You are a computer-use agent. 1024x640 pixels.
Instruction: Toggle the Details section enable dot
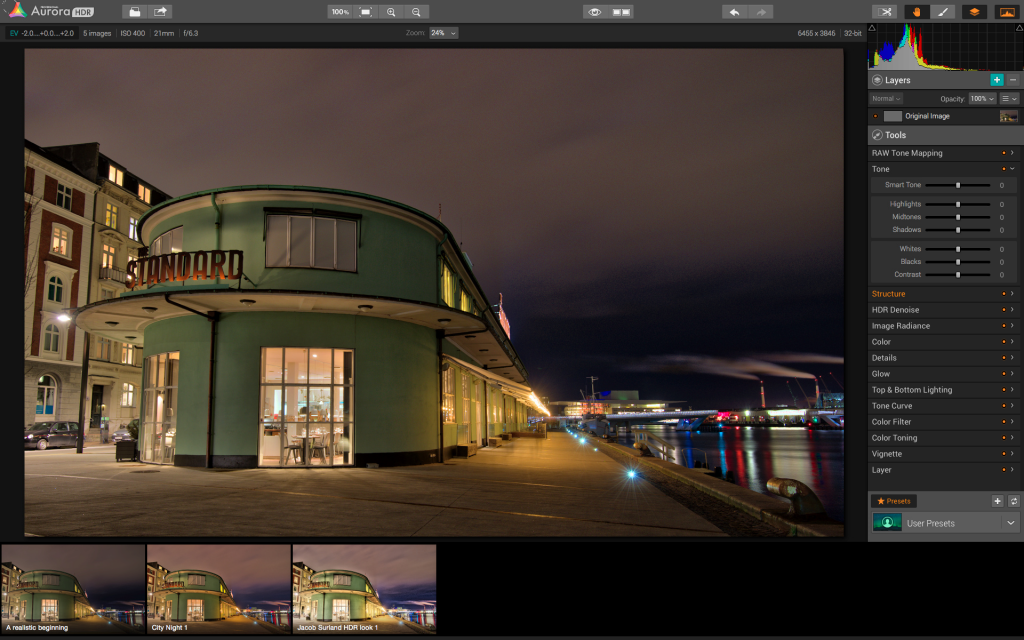pyautogui.click(x=1004, y=358)
